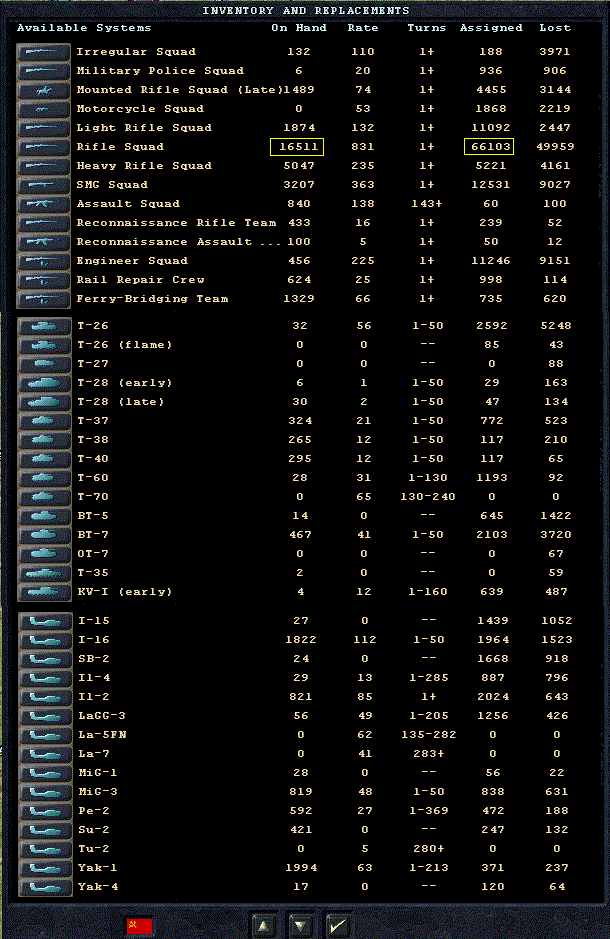Click the MiG-1 row label
This screenshot has width=610, height=939.
tap(98, 773)
